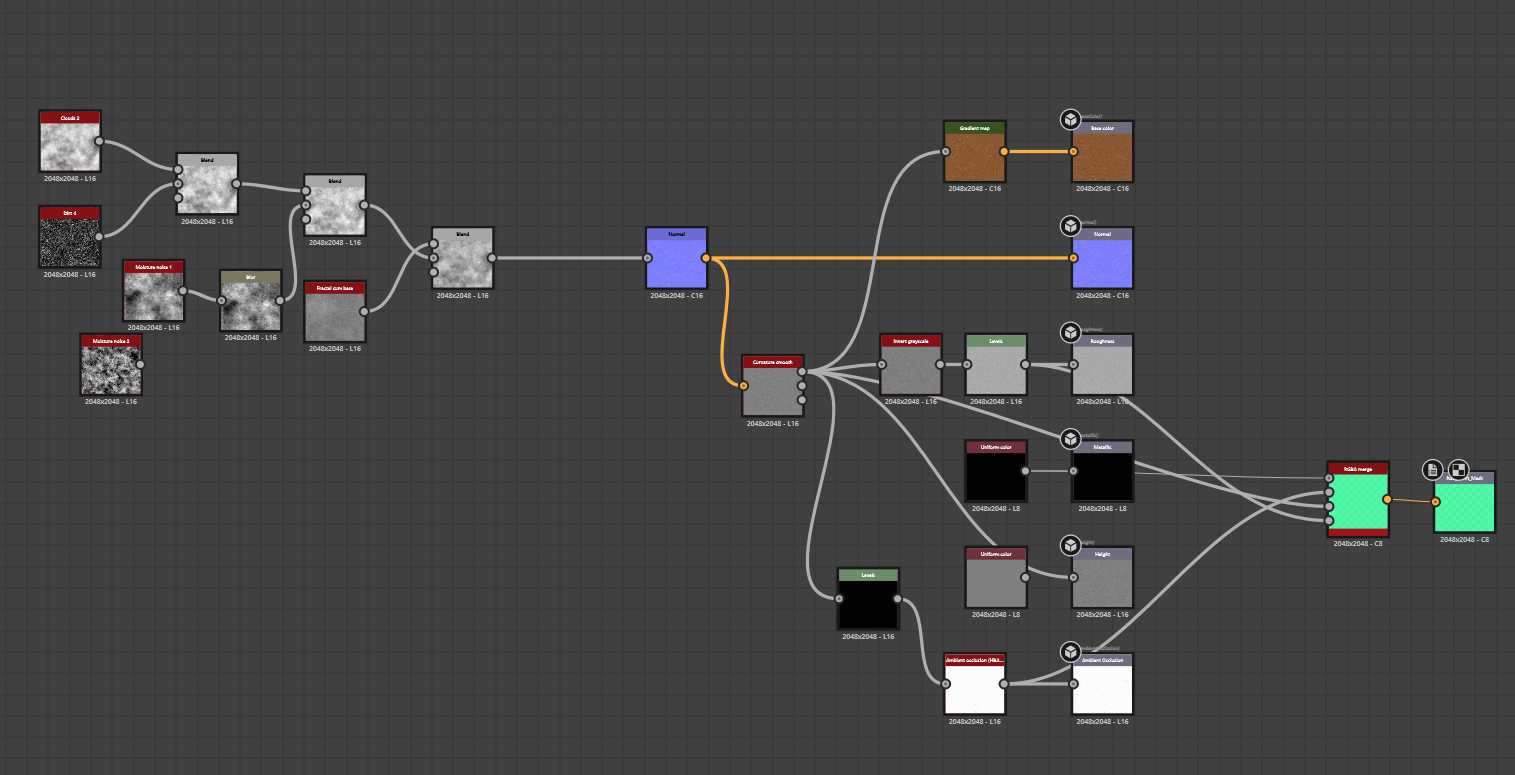This screenshot has width=1515, height=775.
Task: Click the document icon above the mask output node
Action: [1432, 470]
